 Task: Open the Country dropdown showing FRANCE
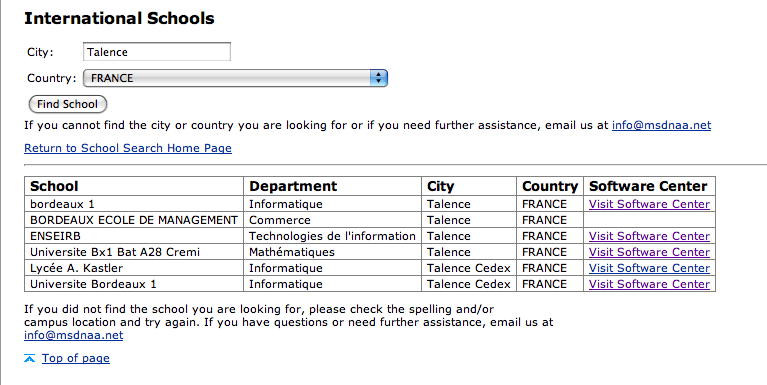tap(235, 78)
